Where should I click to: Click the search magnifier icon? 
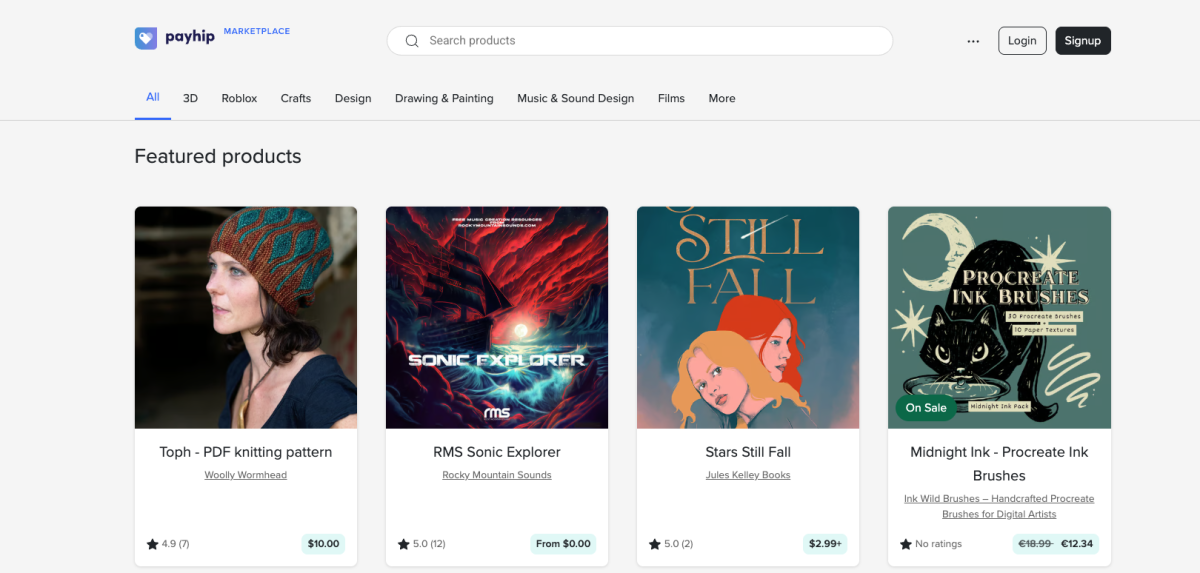[412, 41]
